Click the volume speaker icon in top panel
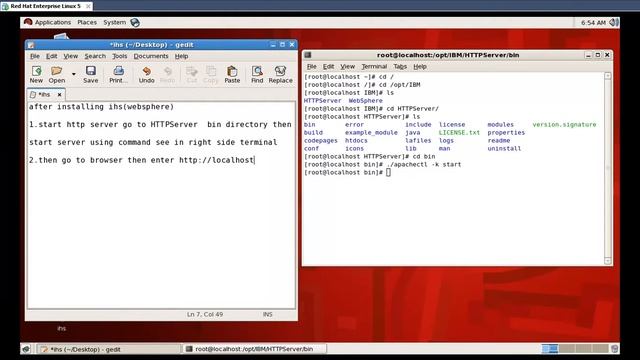The height and width of the screenshot is (360, 640). pos(614,22)
